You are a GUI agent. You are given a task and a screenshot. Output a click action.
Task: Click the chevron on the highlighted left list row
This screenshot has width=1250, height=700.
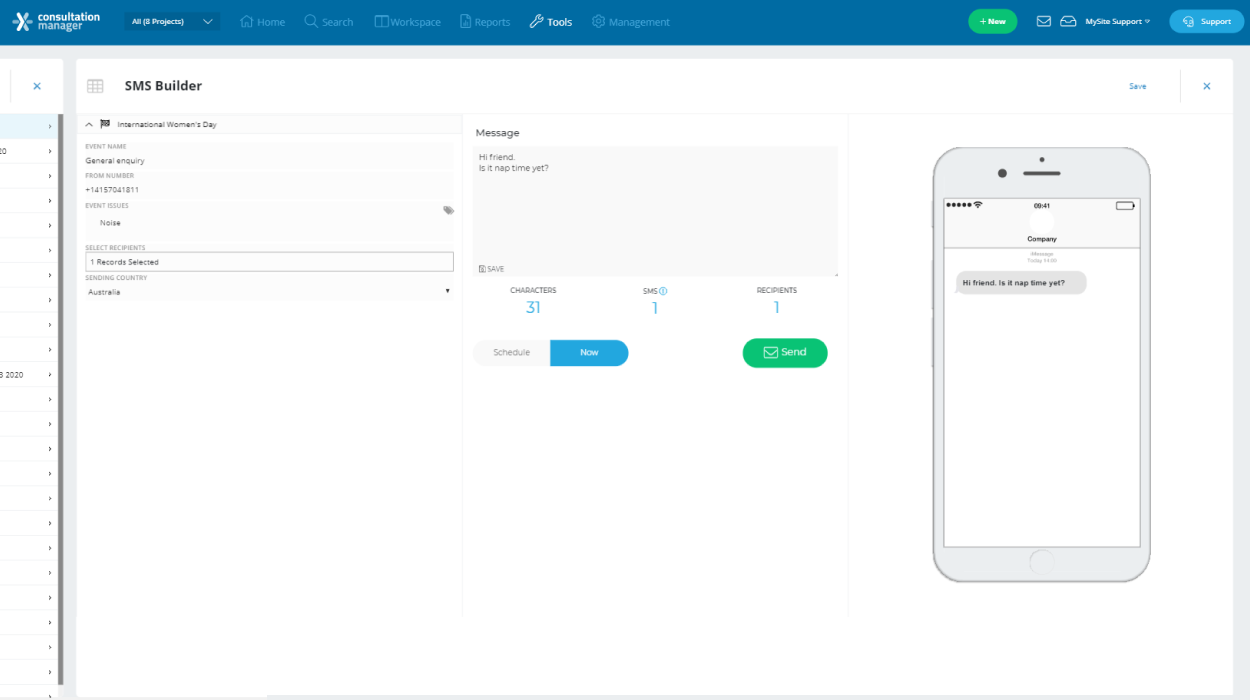[50, 126]
